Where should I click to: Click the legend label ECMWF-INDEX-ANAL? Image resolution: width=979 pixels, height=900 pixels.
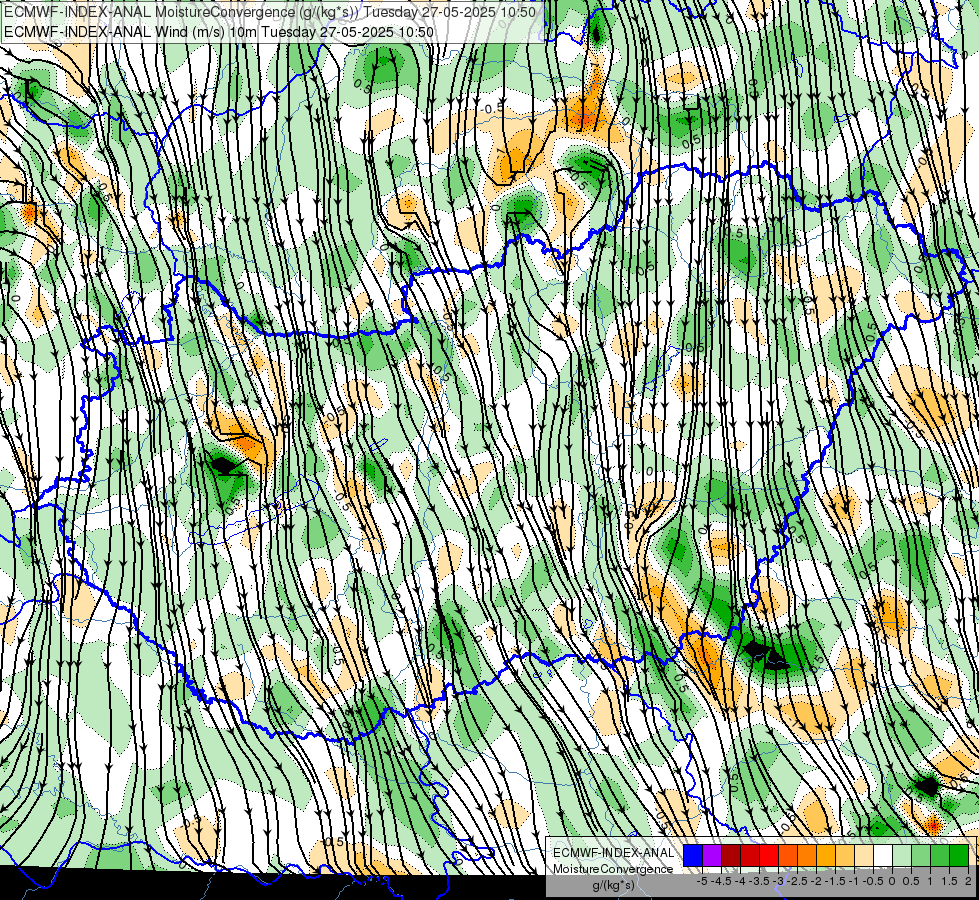tap(613, 853)
